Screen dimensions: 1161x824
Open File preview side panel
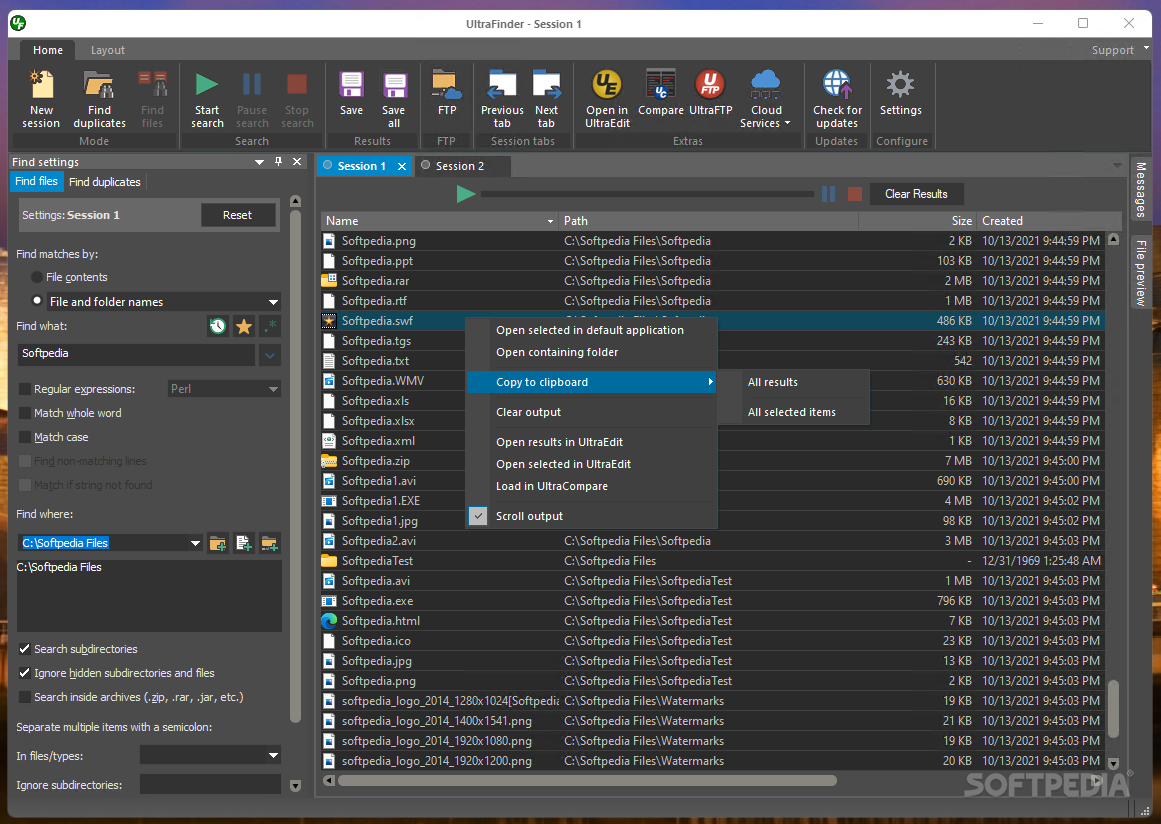click(1141, 272)
